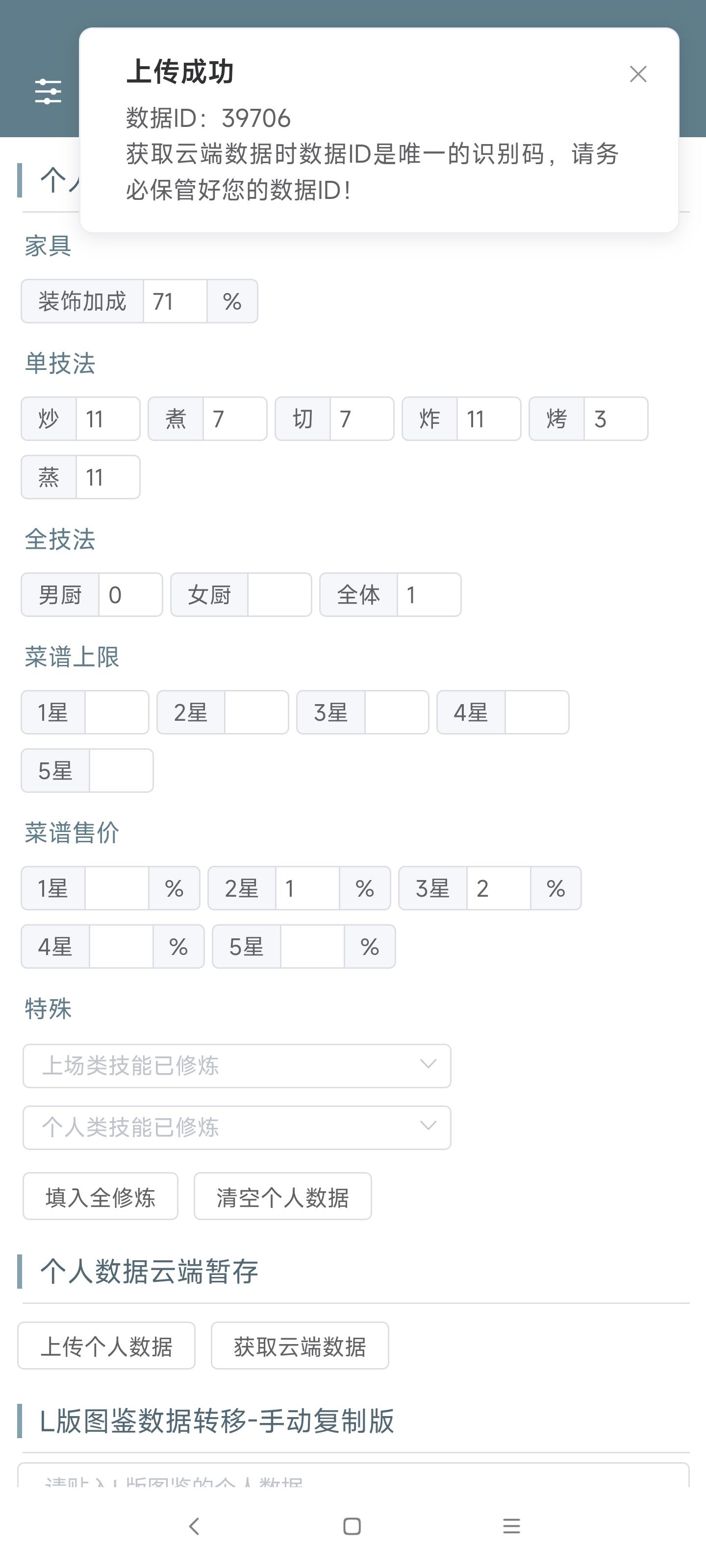The width and height of the screenshot is (706, 1568).
Task: Focus the 菜谱上限 5星 input field
Action: click(121, 771)
